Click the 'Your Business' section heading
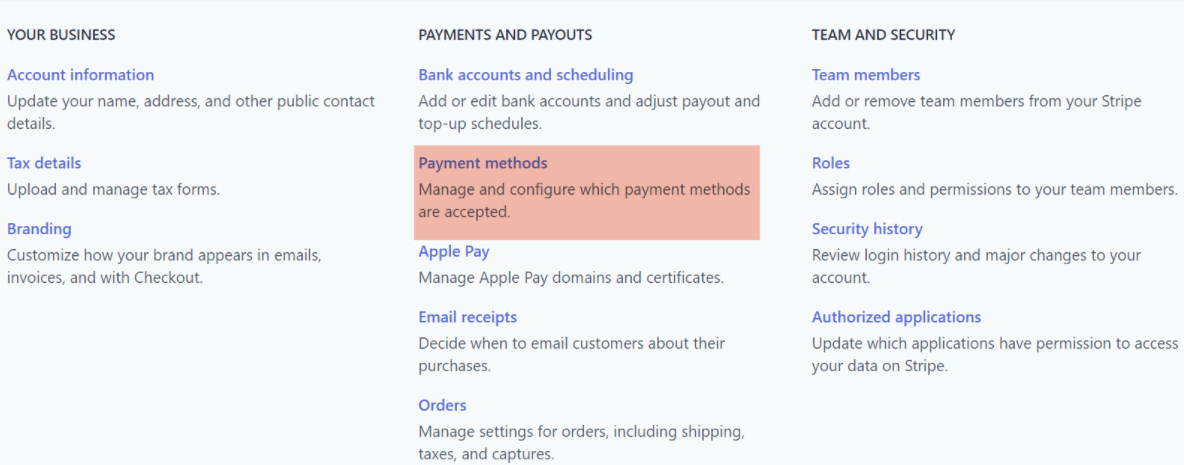This screenshot has height=465, width=1188. coord(61,35)
